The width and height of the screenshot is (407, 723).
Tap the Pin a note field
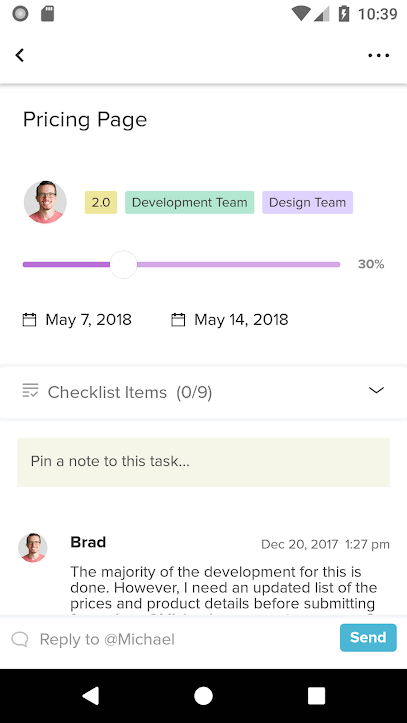tap(203, 462)
